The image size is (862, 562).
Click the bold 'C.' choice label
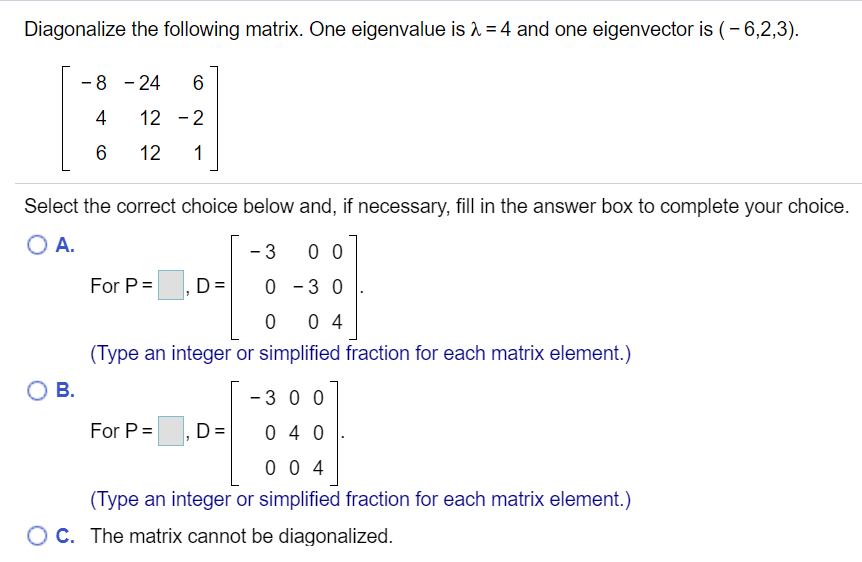pos(65,536)
